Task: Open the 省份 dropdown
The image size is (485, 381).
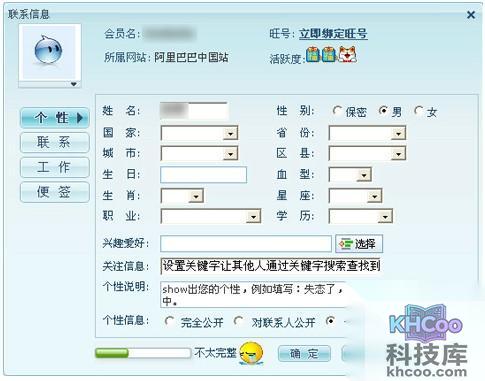Action: 367,133
